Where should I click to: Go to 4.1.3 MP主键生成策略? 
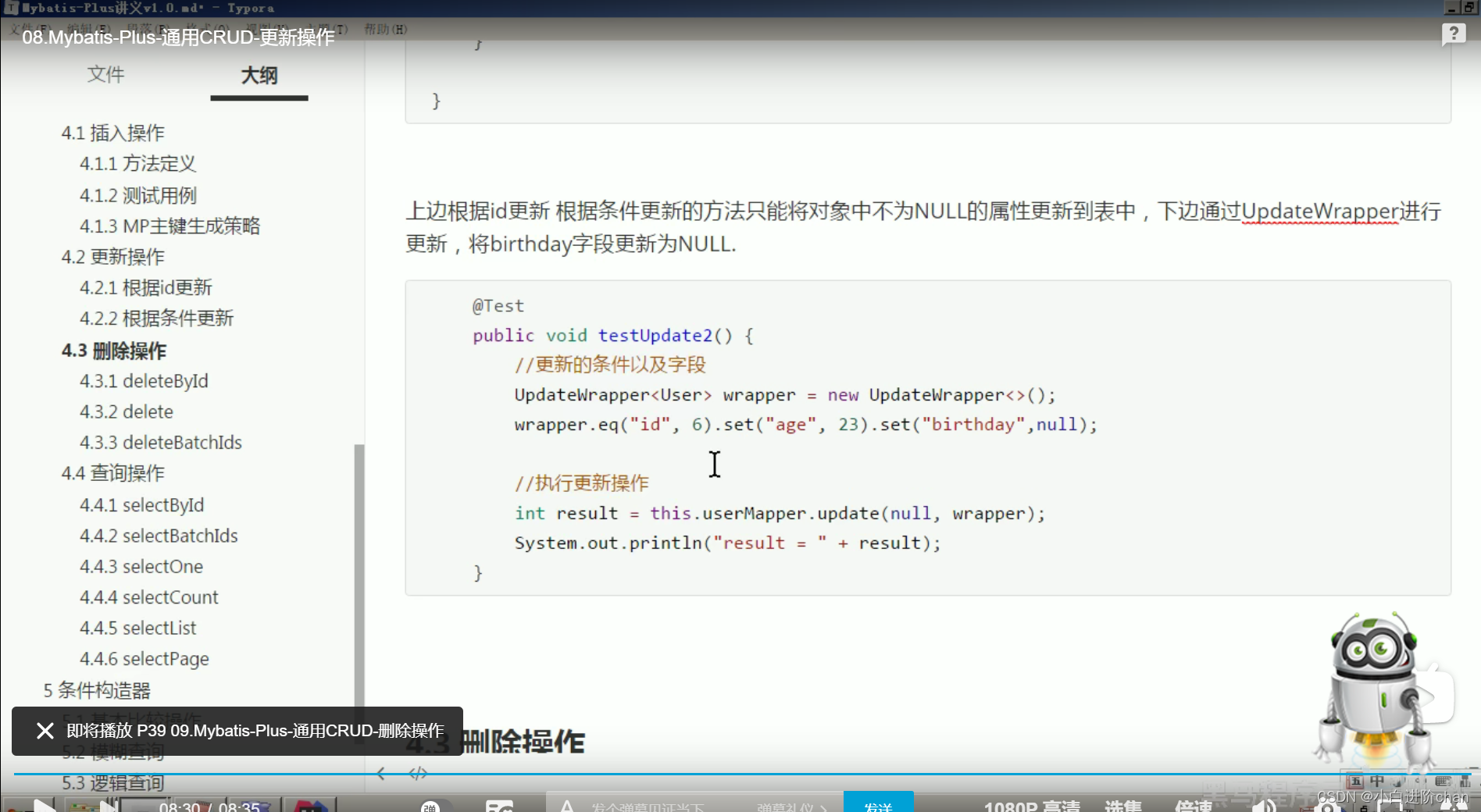point(170,226)
